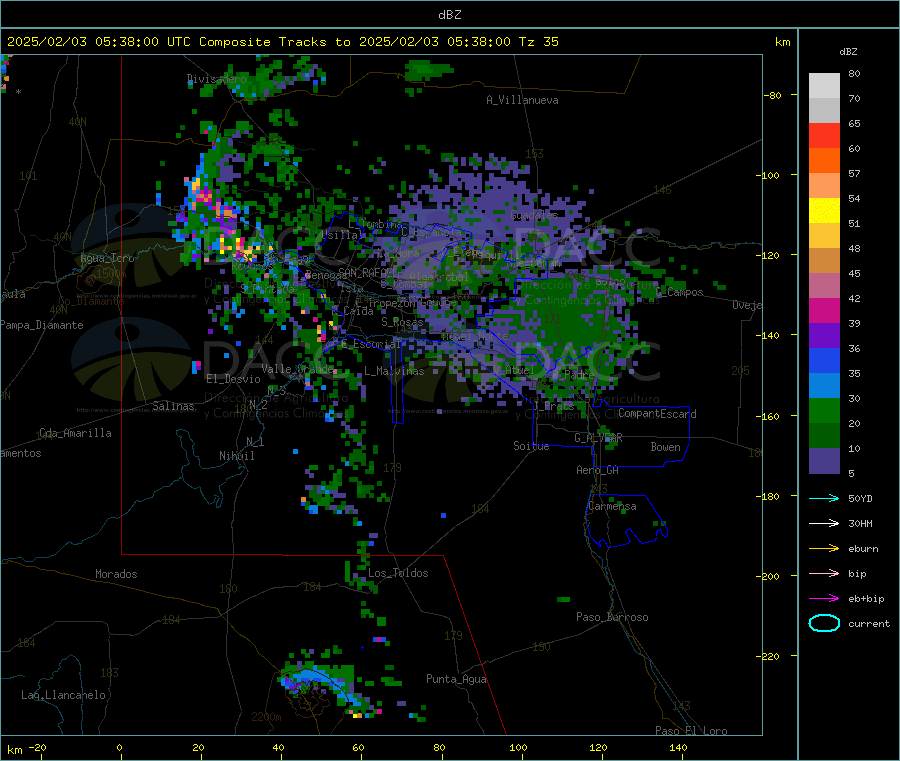
Task: Click the white 30HM arrow icon
Action: coord(824,523)
